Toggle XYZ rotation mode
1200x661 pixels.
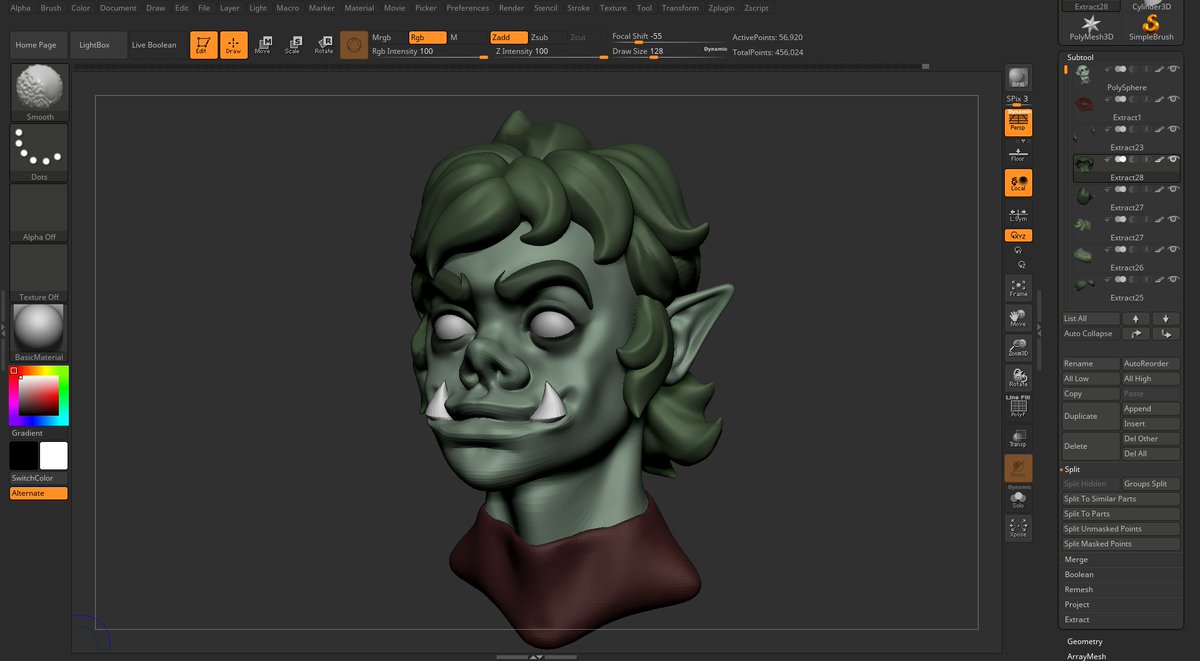(1018, 235)
